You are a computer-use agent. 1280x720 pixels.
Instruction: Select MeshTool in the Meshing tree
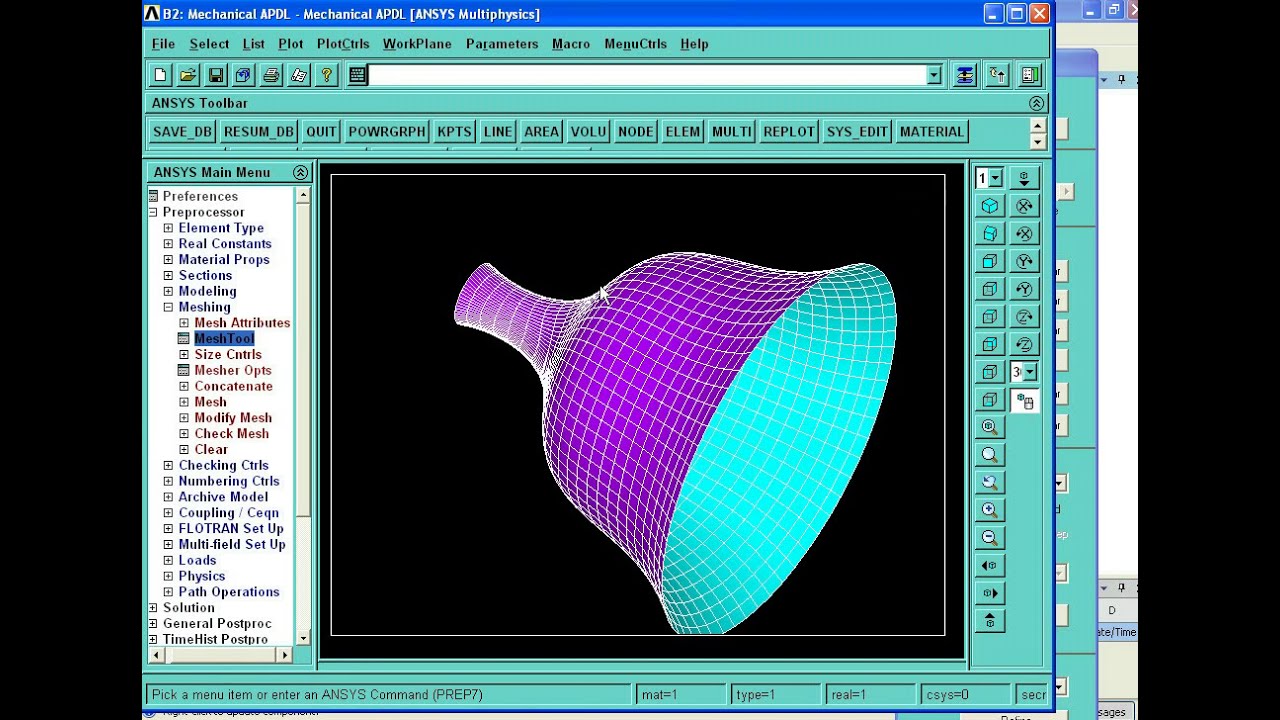[224, 339]
